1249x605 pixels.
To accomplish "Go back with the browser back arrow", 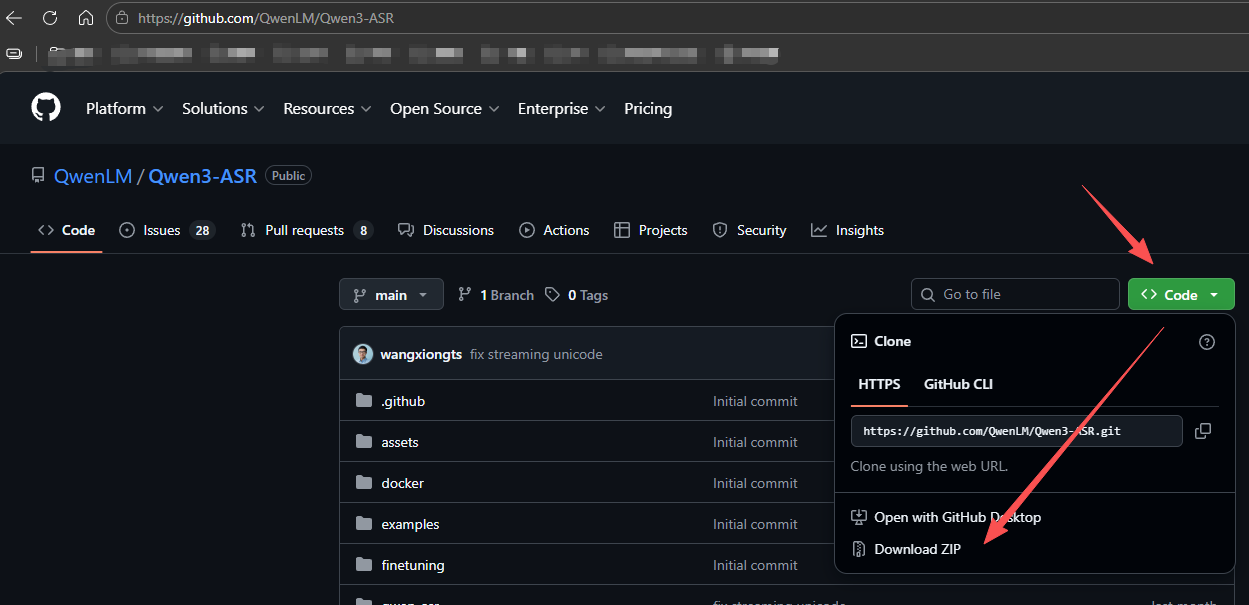I will (14, 18).
